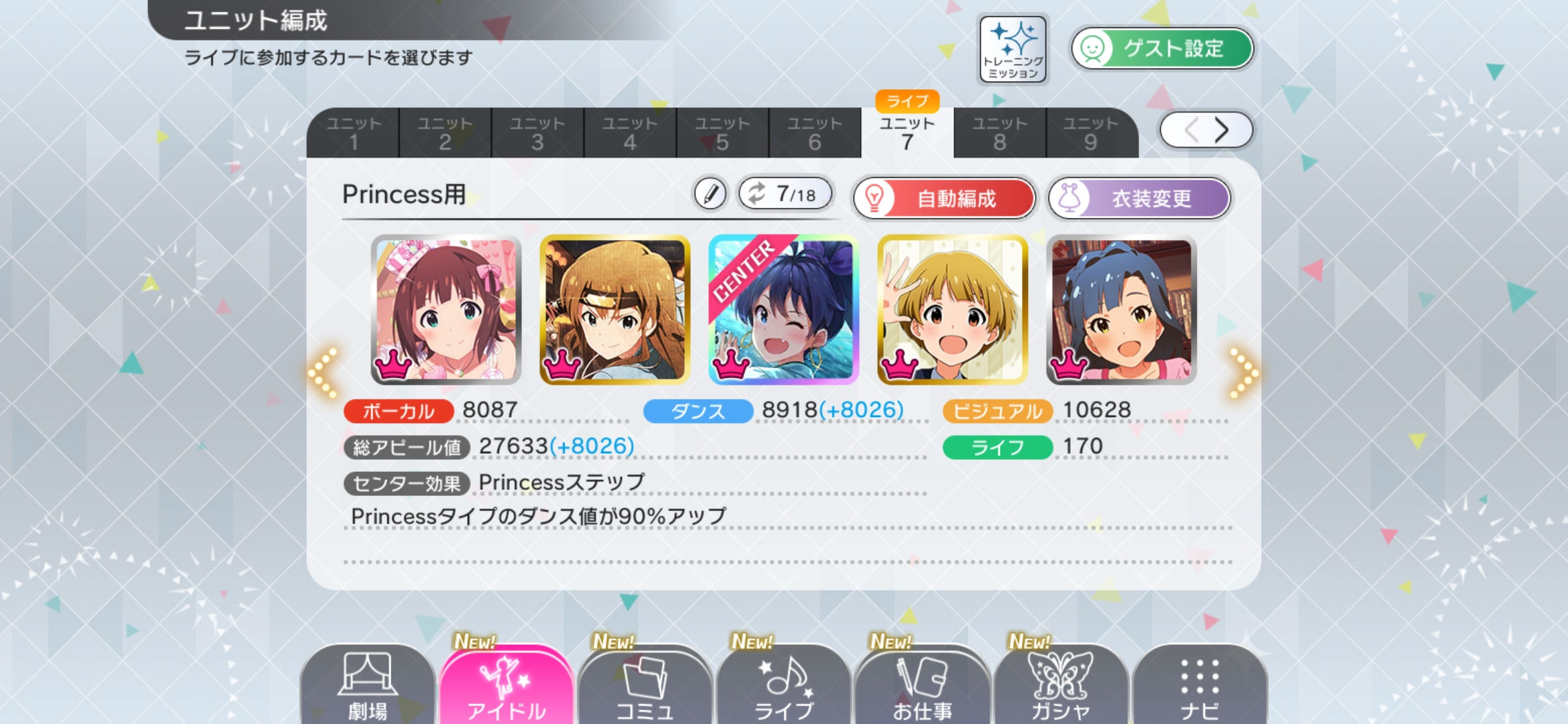Switch to the ユニット 8 tab
1568x724 pixels.
[x=999, y=133]
